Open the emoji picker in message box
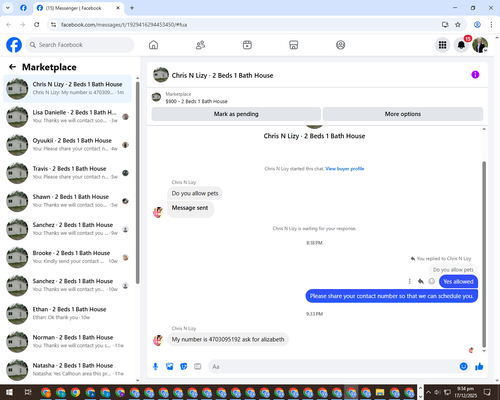Screen dimensions: 500x400 point(463,367)
